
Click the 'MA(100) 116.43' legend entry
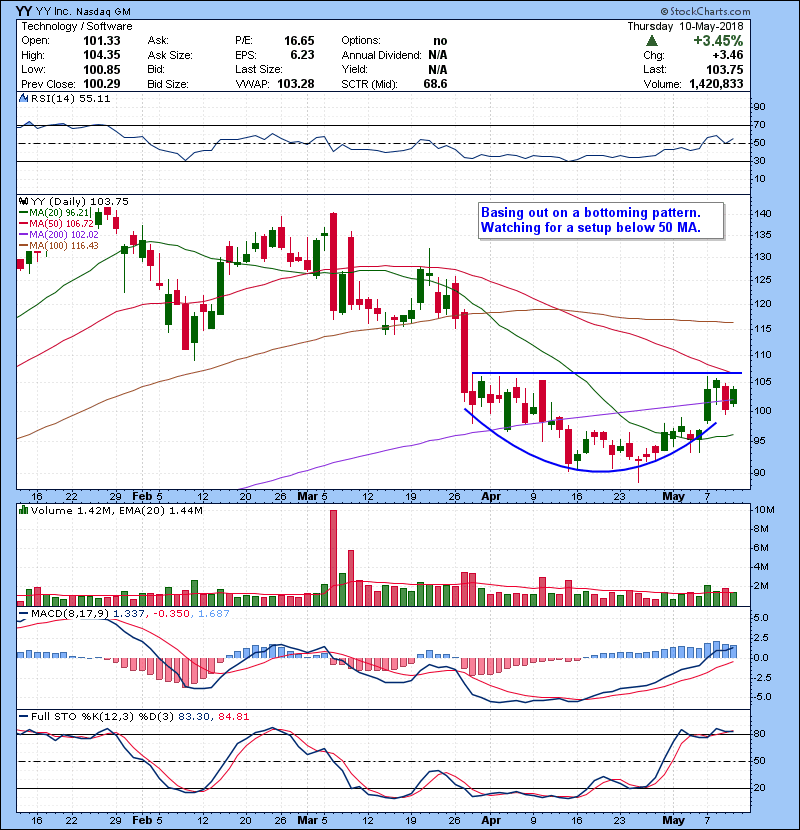pyautogui.click(x=64, y=246)
